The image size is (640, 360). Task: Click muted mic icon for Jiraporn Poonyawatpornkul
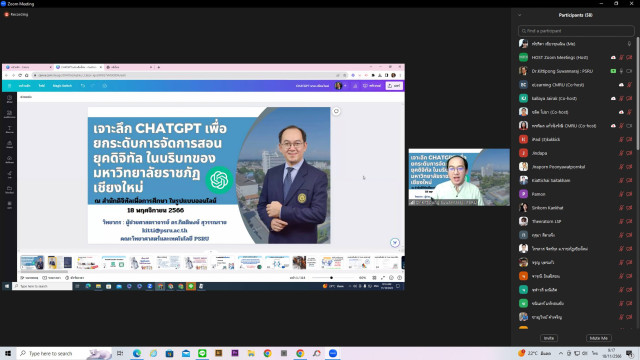[x=621, y=167]
